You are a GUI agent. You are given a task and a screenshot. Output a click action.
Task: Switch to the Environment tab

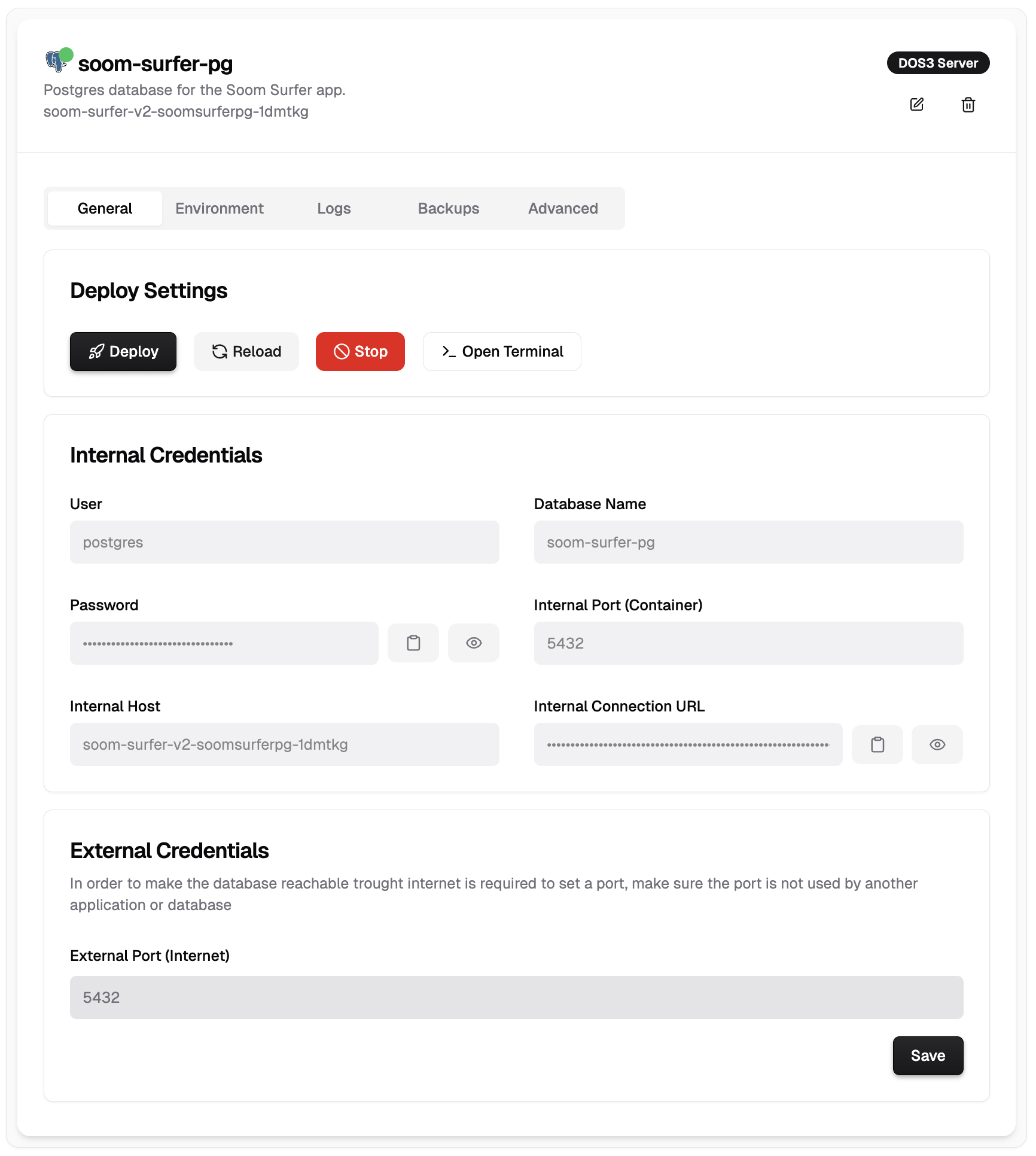(x=220, y=208)
